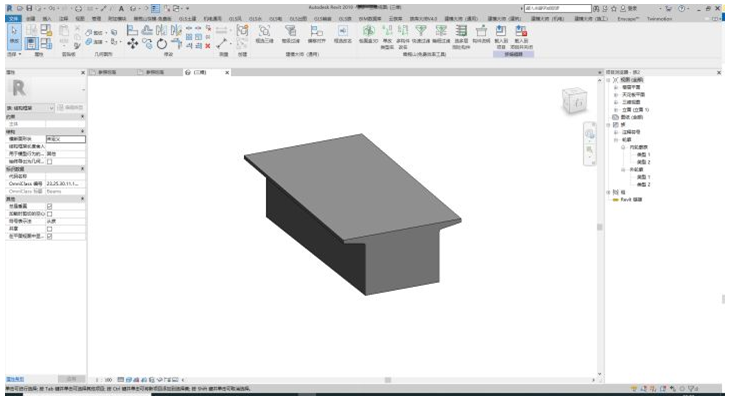
Task: Select Revit 链接 in project browser
Action: point(632,199)
